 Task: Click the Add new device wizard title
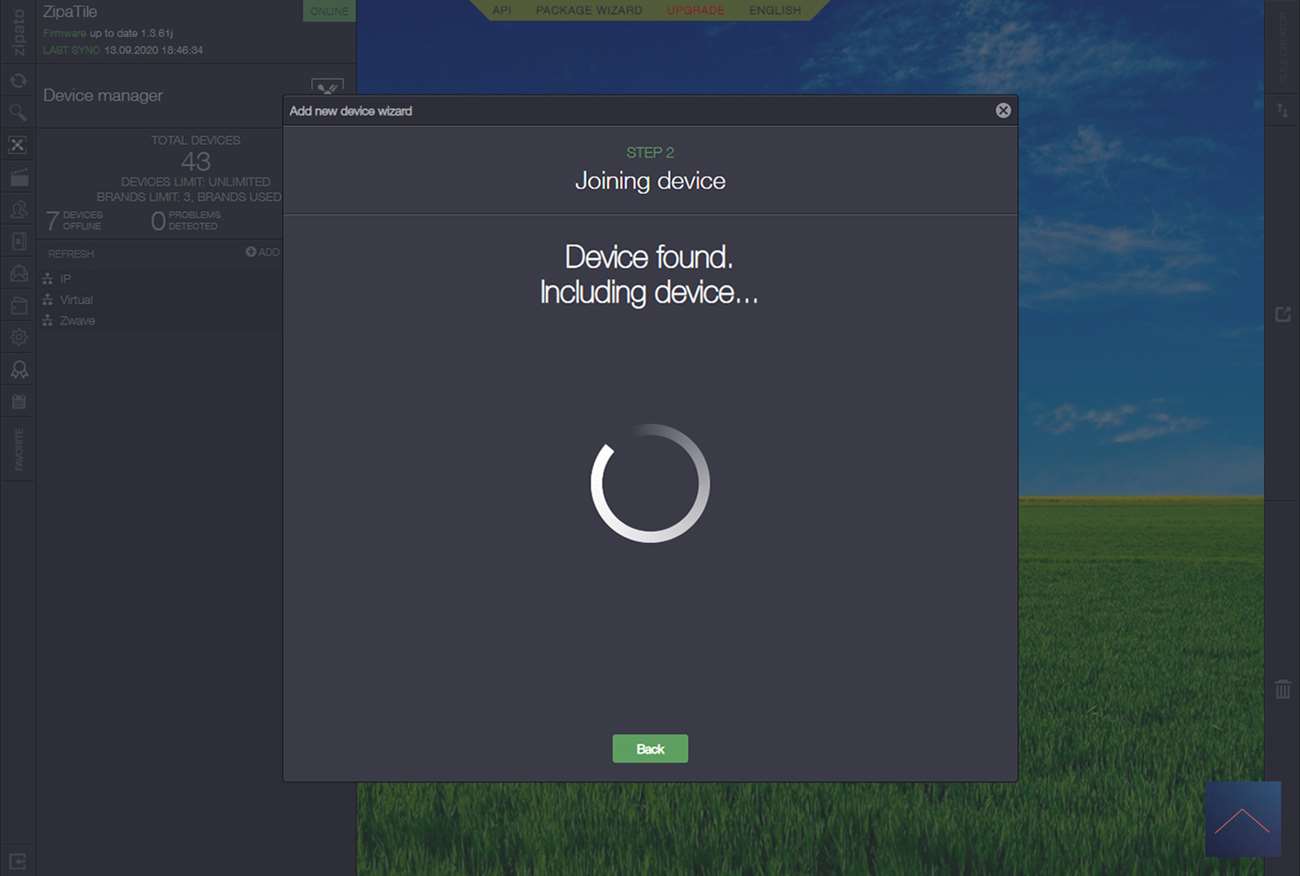pos(351,111)
